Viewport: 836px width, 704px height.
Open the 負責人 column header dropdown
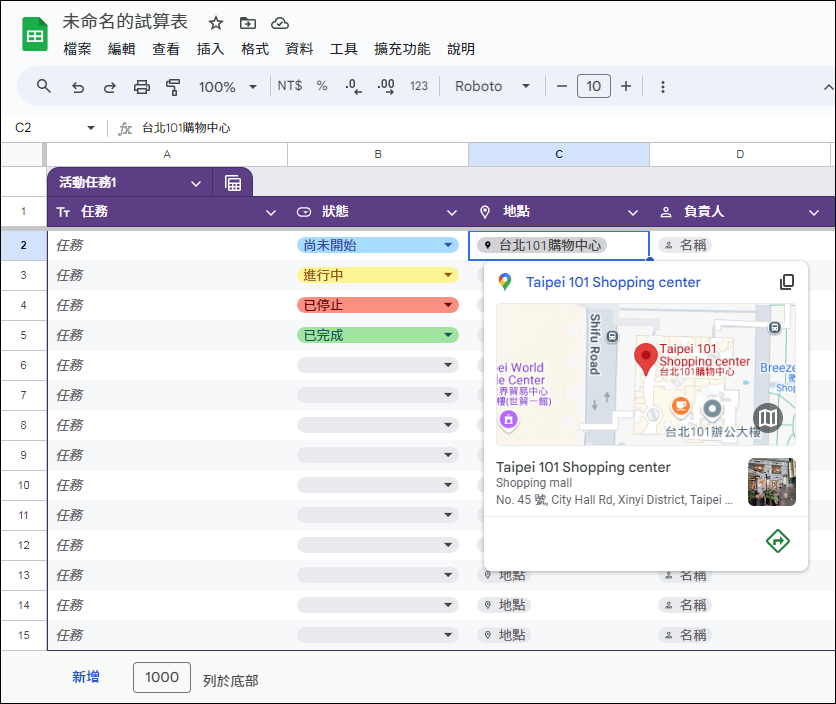814,213
